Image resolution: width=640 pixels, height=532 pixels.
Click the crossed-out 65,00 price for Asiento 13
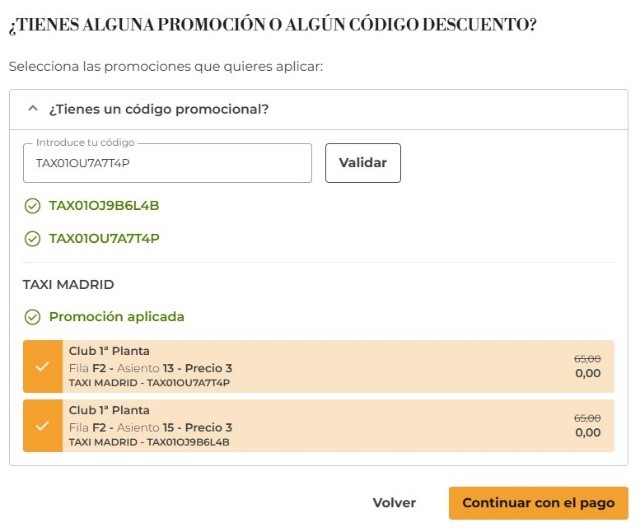point(587,359)
